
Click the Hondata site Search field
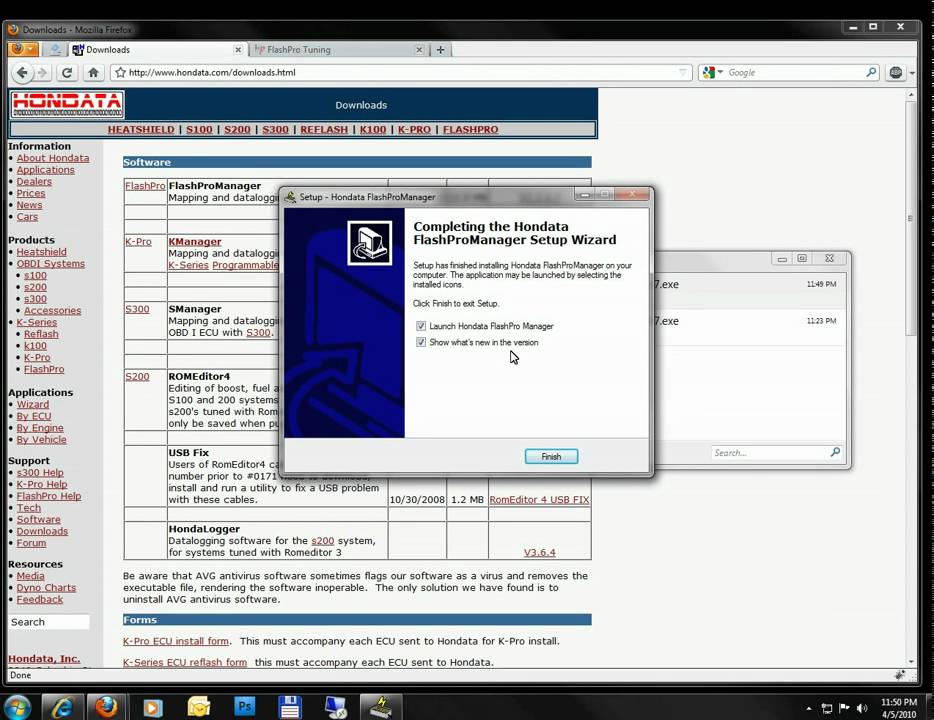click(x=49, y=622)
